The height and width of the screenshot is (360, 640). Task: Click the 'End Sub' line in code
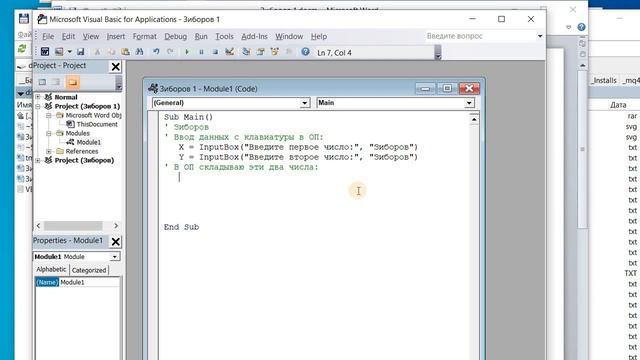click(x=181, y=227)
